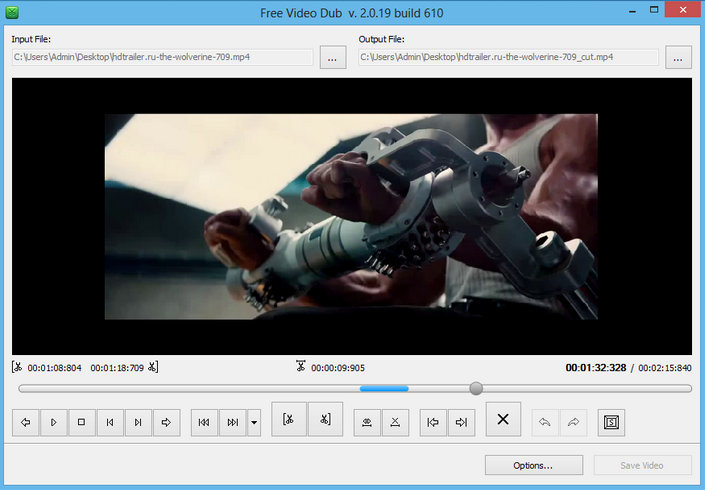Click the step forward arrow button

point(166,422)
